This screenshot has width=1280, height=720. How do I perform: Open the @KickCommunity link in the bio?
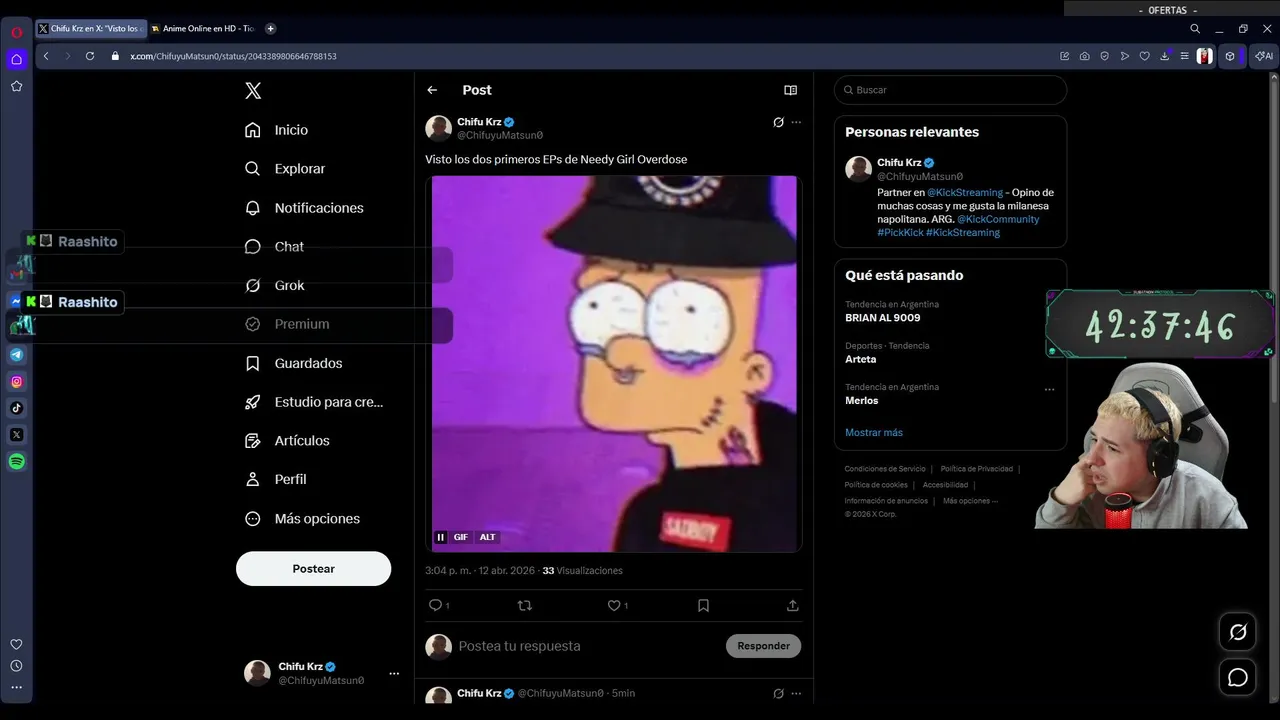pyautogui.click(x=998, y=219)
